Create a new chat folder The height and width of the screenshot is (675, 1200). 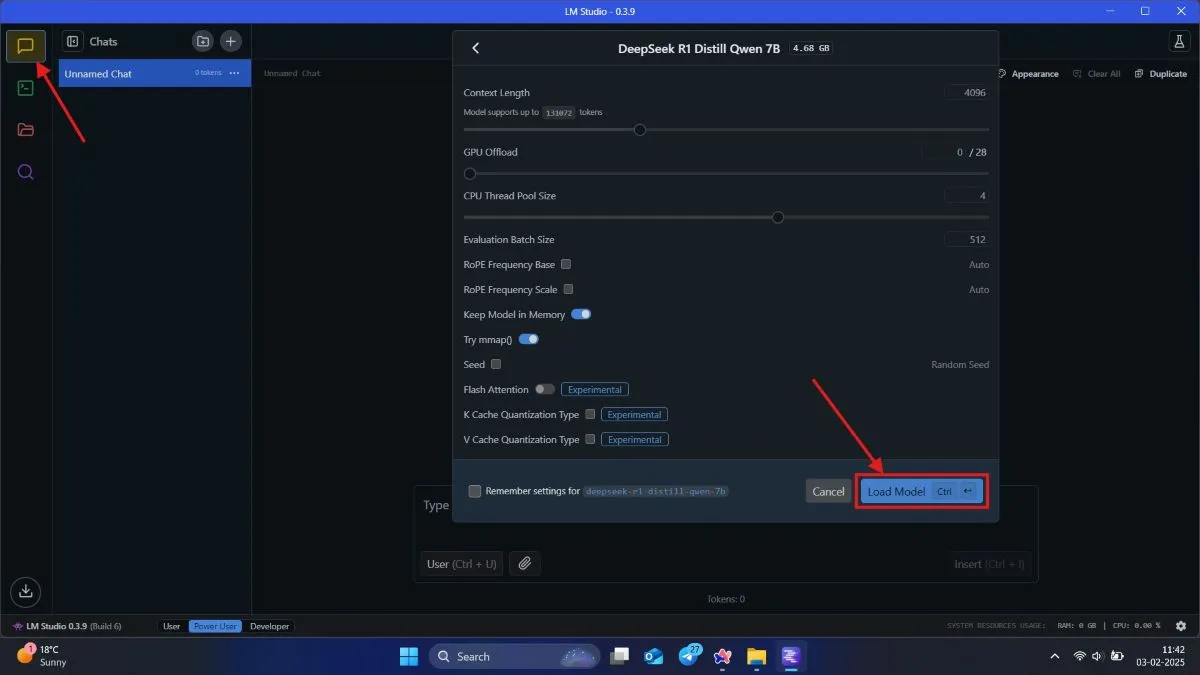(x=203, y=41)
